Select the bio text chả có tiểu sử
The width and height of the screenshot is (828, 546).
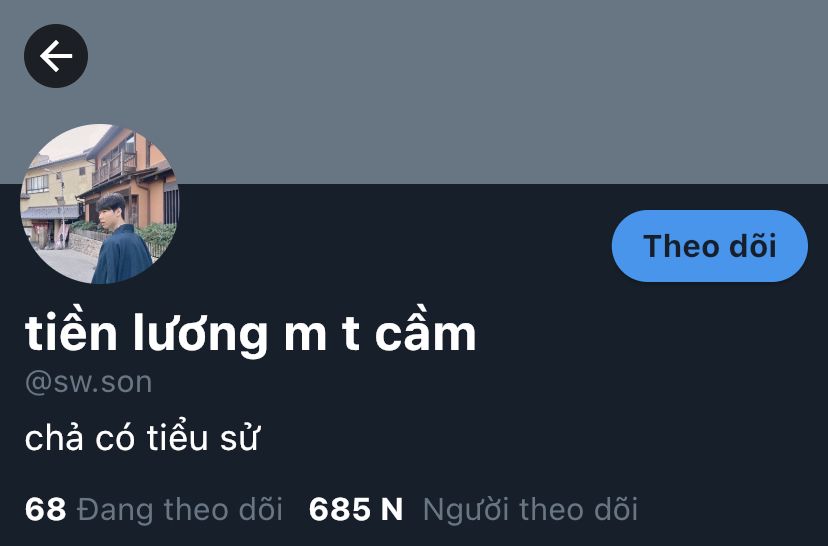pos(142,438)
